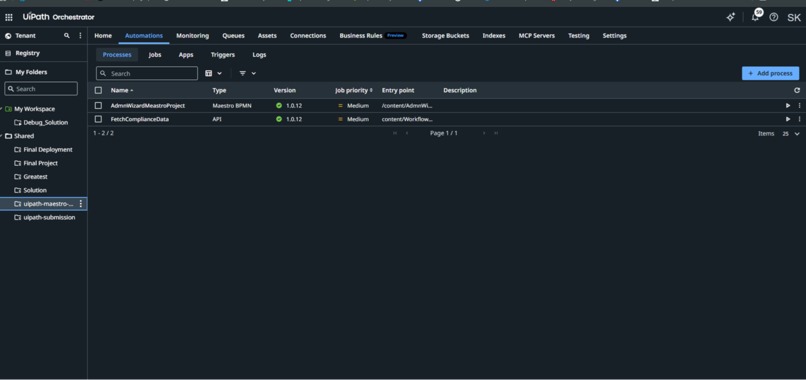Open the Connections tab
806x380 pixels.
coord(308,35)
